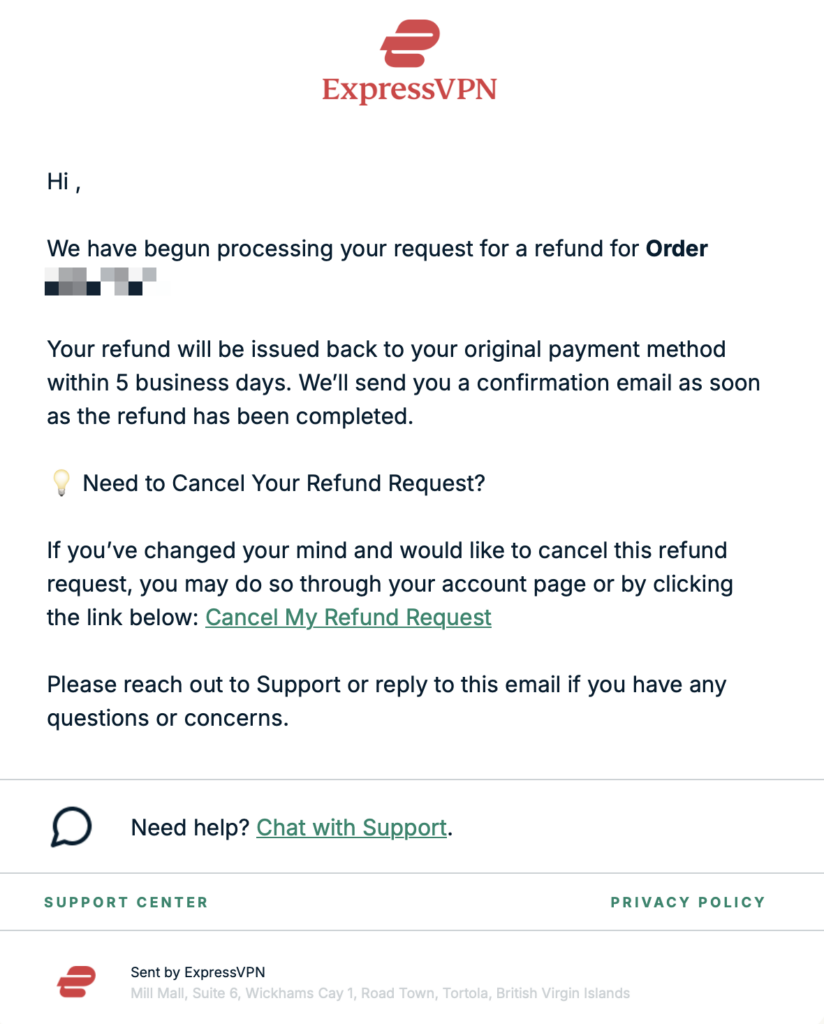Click the "within 5 business days" paragraph
This screenshot has width=824, height=1024.
(400, 384)
